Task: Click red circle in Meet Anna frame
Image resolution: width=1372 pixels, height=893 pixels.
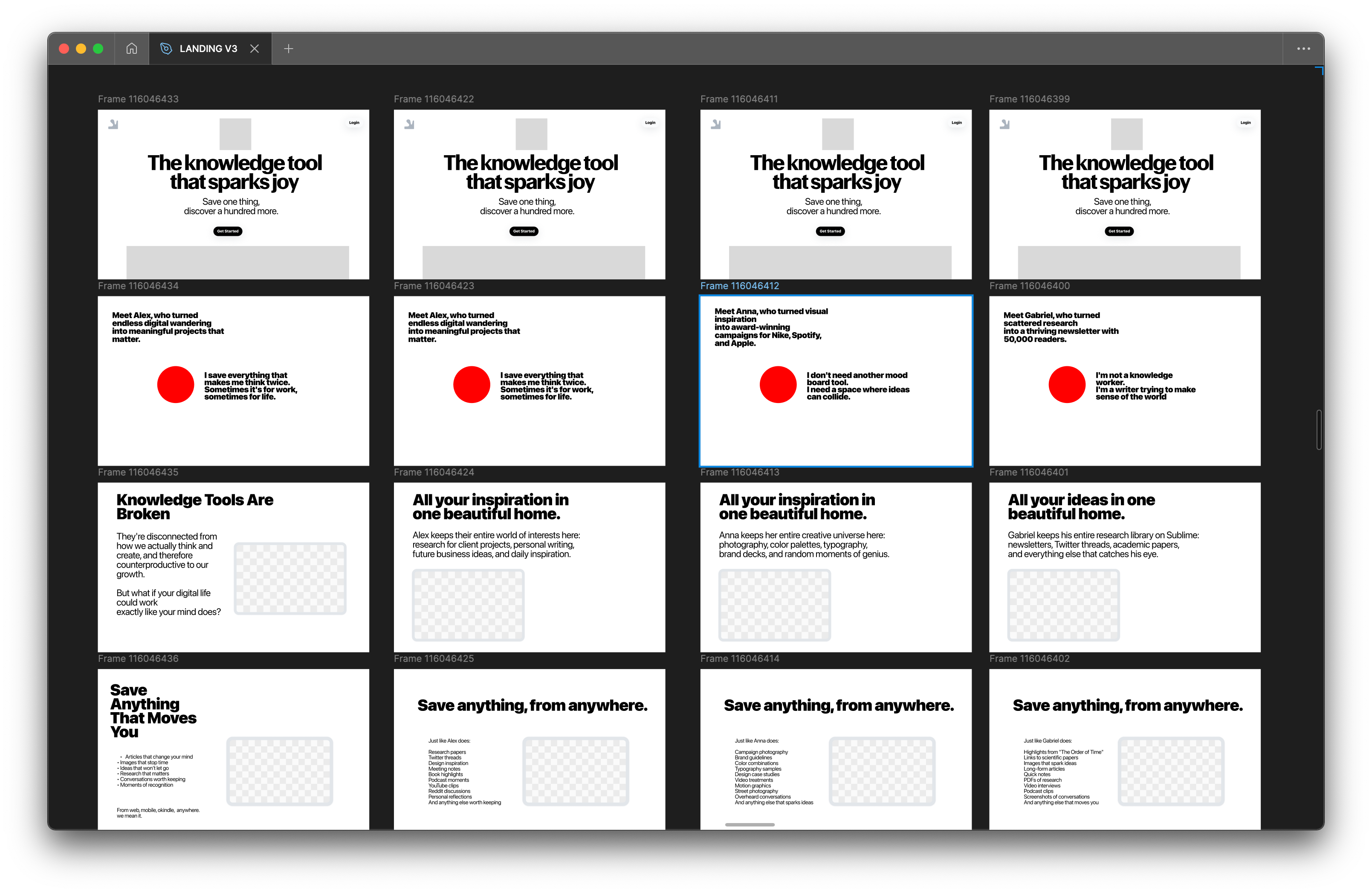Action: [778, 385]
